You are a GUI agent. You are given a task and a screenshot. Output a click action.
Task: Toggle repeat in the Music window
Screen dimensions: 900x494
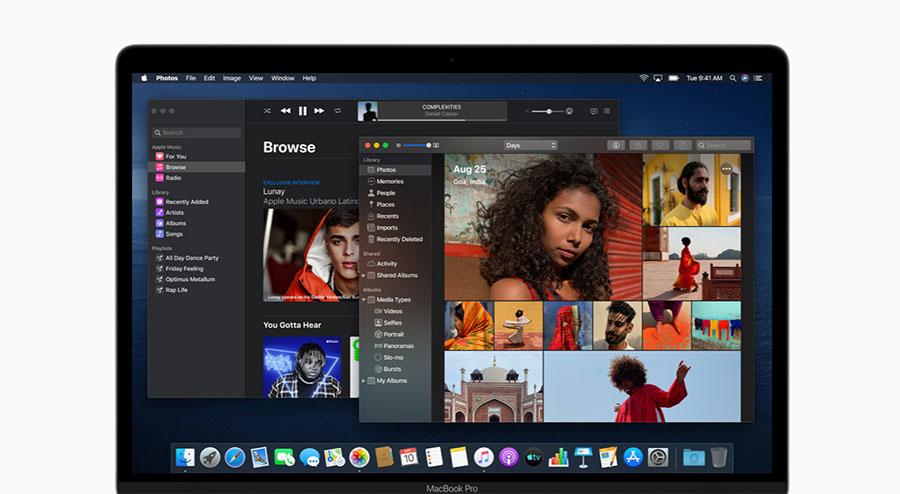click(338, 111)
